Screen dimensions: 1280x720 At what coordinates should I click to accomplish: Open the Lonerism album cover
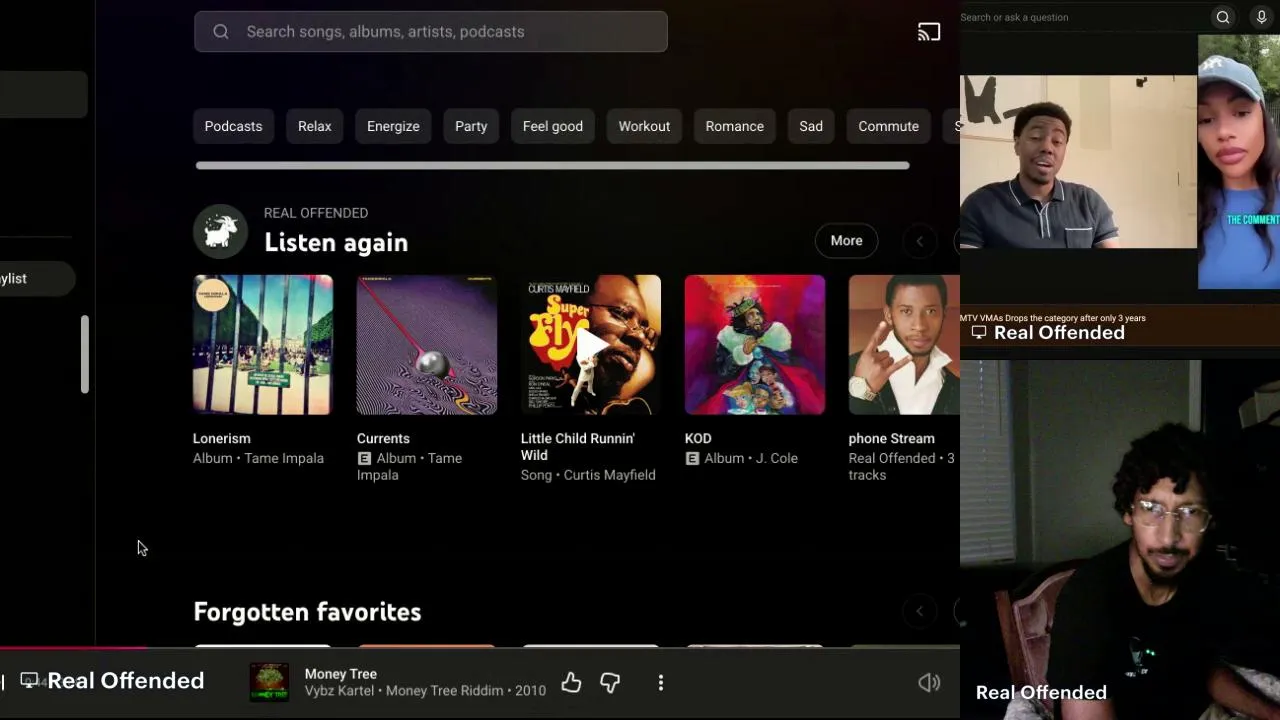tap(263, 345)
